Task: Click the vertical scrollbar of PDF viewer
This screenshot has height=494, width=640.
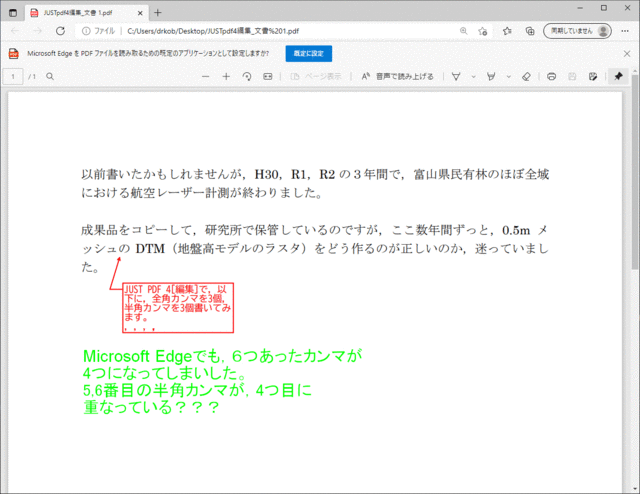Action: [635, 171]
